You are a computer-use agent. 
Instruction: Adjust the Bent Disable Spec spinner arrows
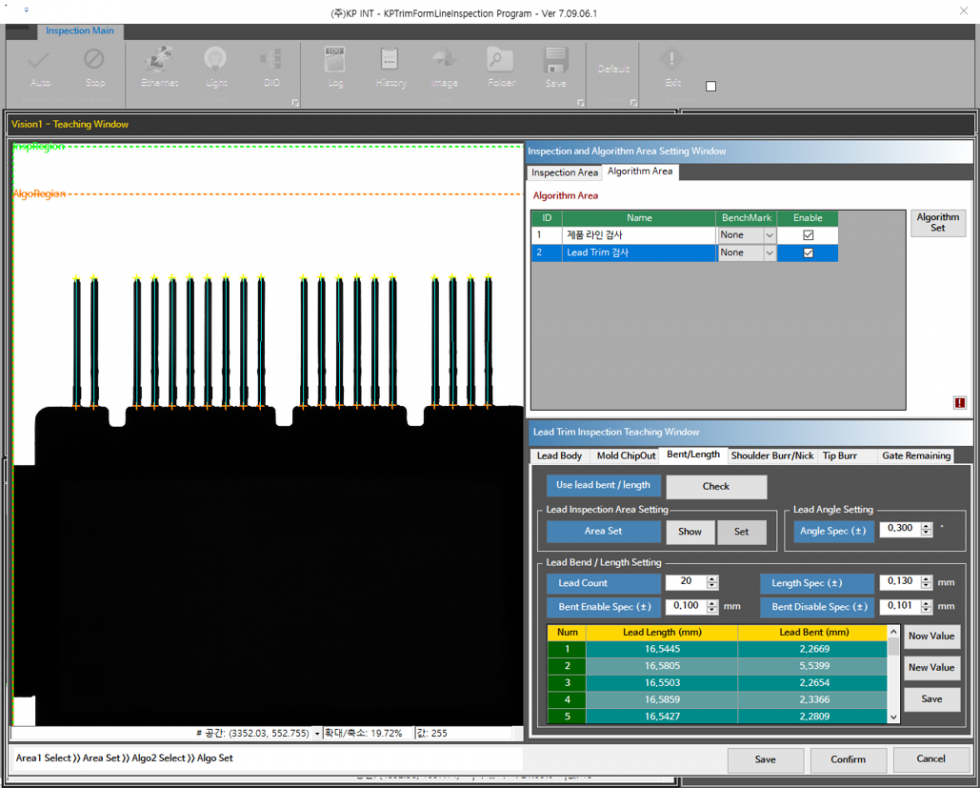point(926,606)
